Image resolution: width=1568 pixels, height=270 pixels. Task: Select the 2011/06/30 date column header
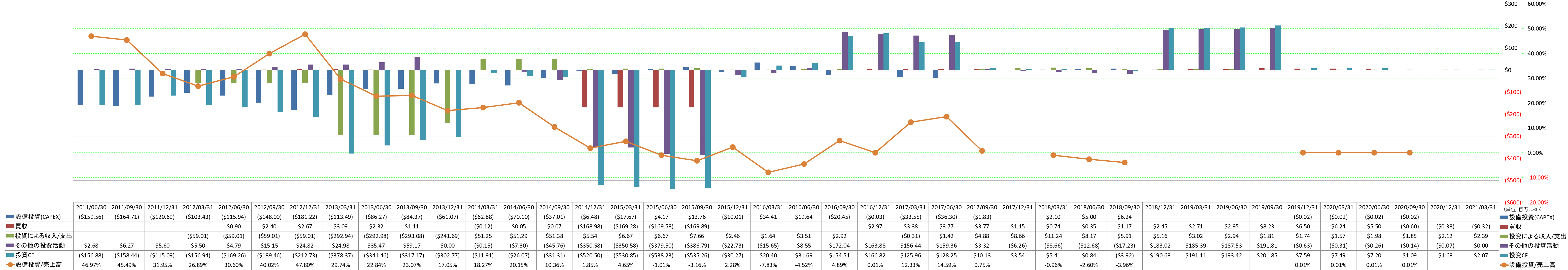[91, 207]
